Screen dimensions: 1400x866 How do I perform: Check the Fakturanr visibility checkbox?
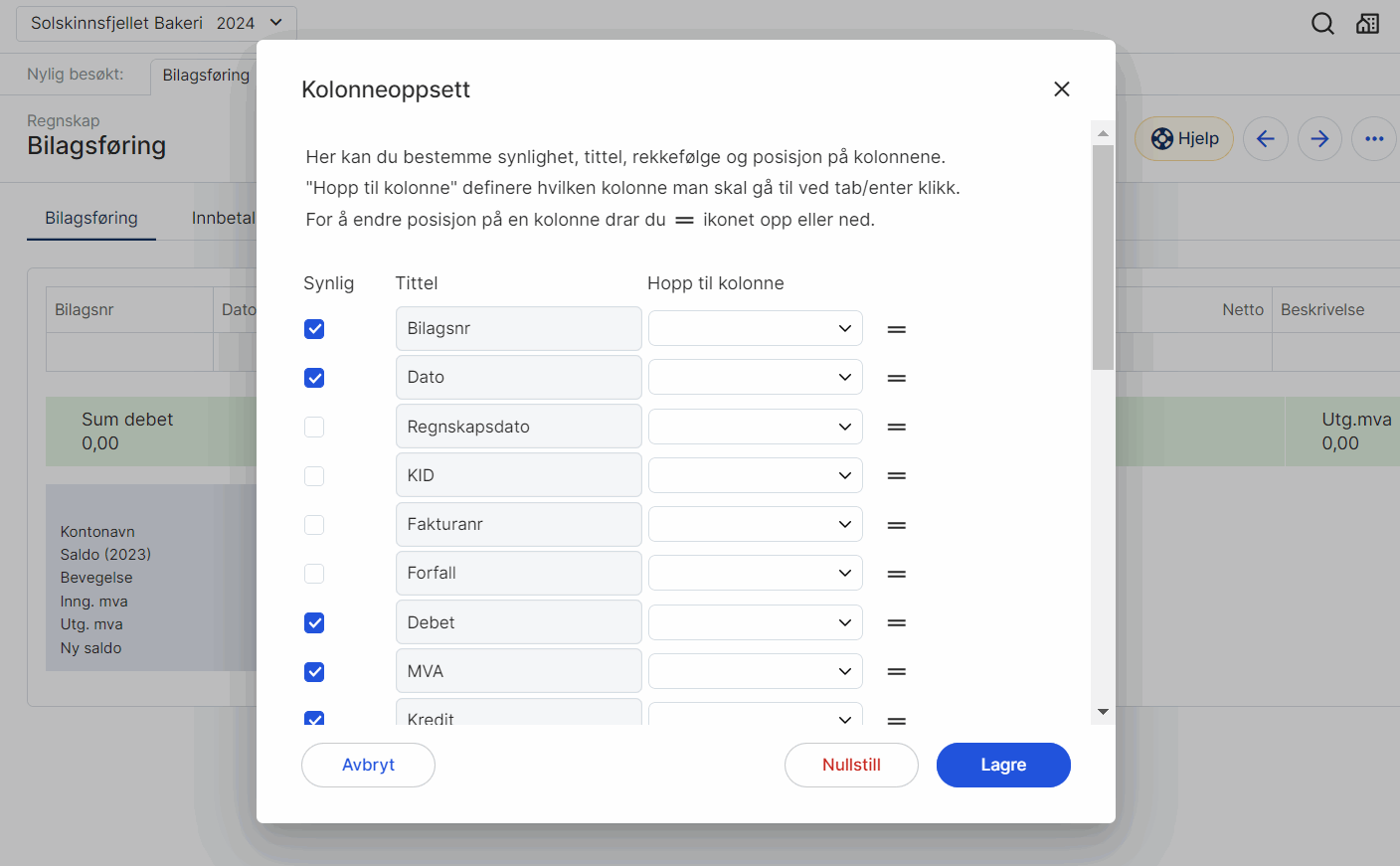pyautogui.click(x=314, y=525)
